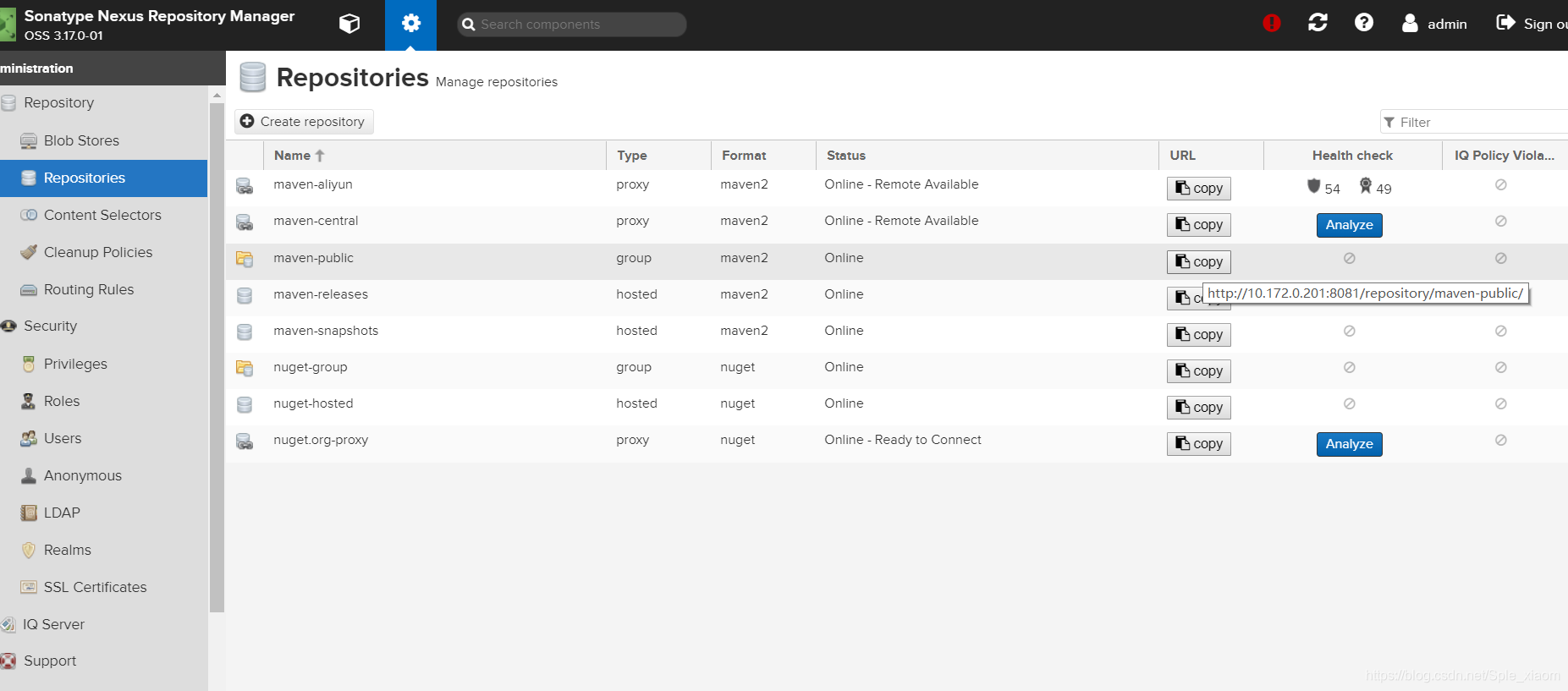Open Roles in the sidebar
The width and height of the screenshot is (1568, 691).
103,401
